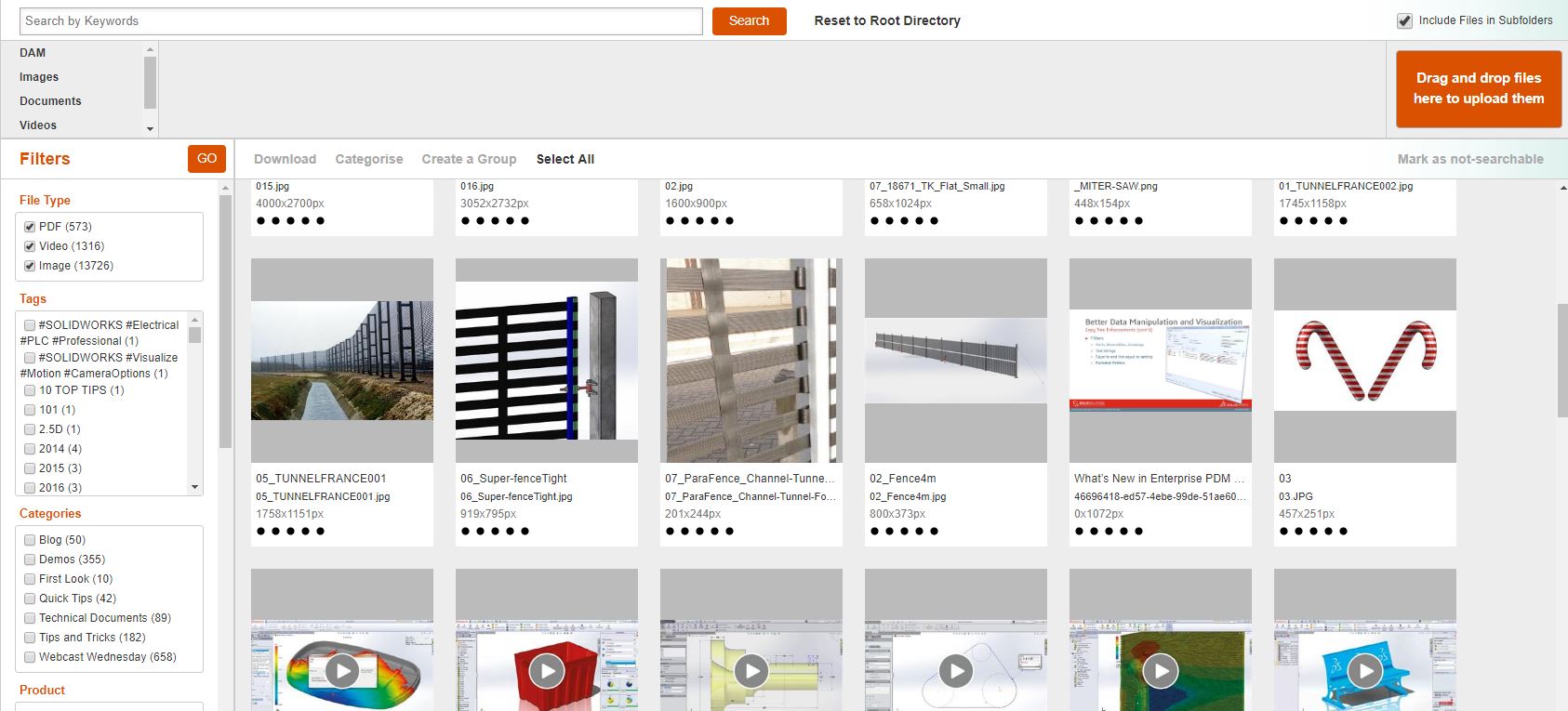Click Reset to Root Directory link
This screenshot has height=711, width=1568.
coord(887,20)
